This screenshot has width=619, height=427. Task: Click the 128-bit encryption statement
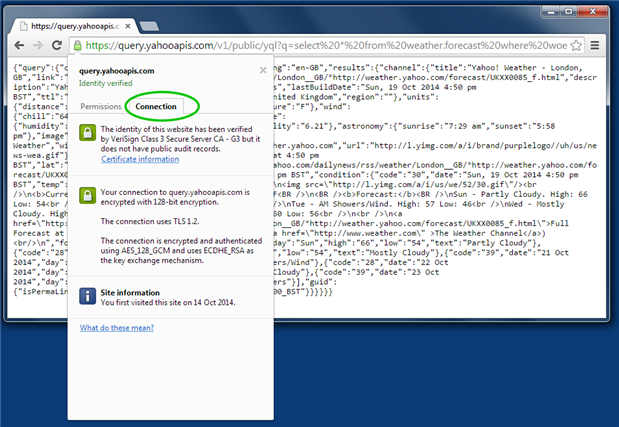tap(175, 197)
